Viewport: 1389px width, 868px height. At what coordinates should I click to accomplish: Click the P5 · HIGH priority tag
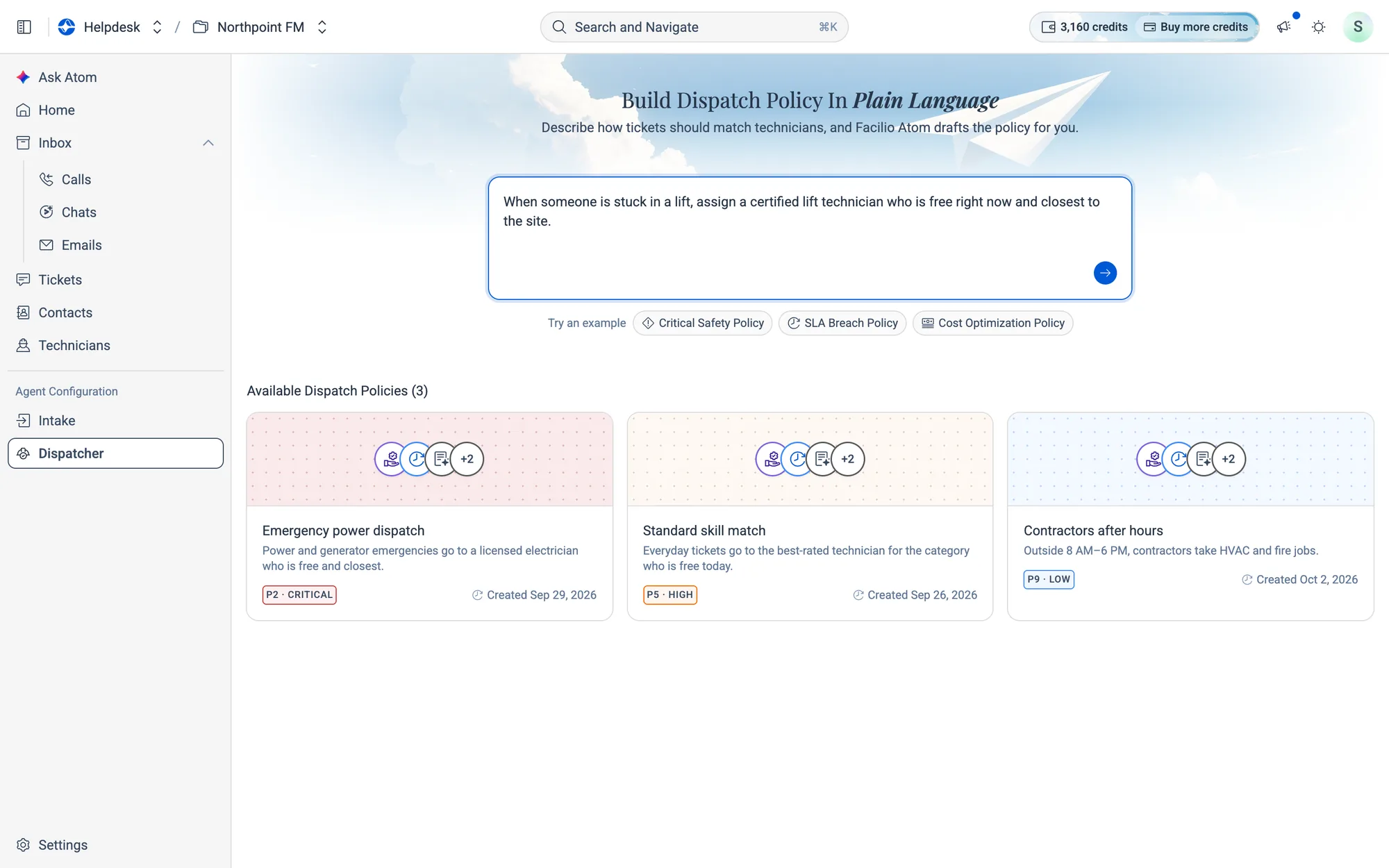(670, 595)
